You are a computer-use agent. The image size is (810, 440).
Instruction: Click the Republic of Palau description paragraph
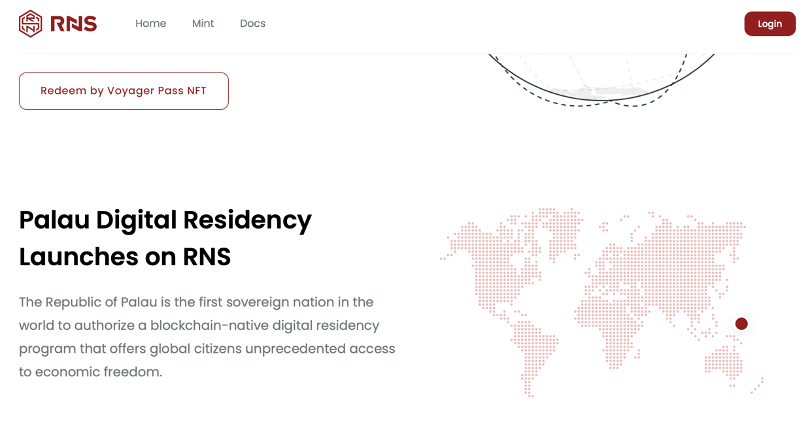pos(207,336)
